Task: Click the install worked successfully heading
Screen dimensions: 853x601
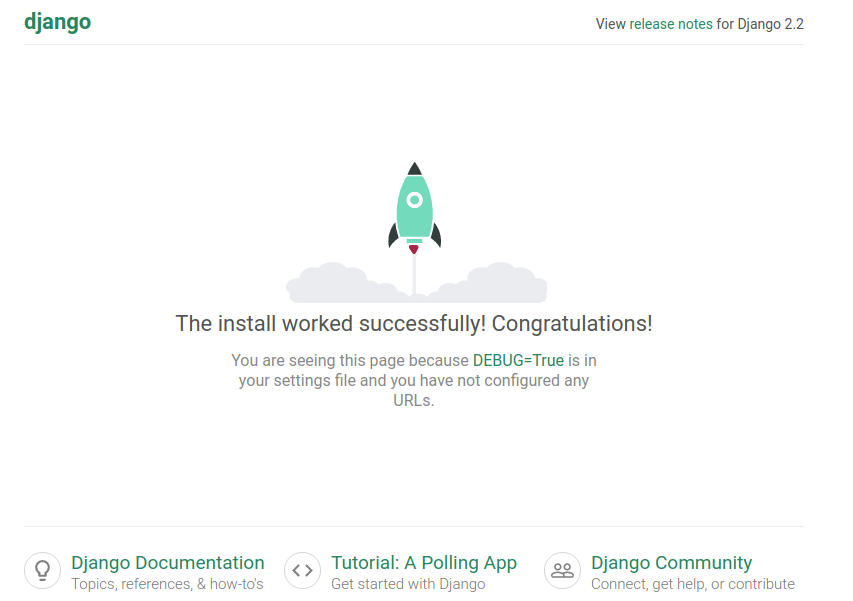Action: click(414, 324)
